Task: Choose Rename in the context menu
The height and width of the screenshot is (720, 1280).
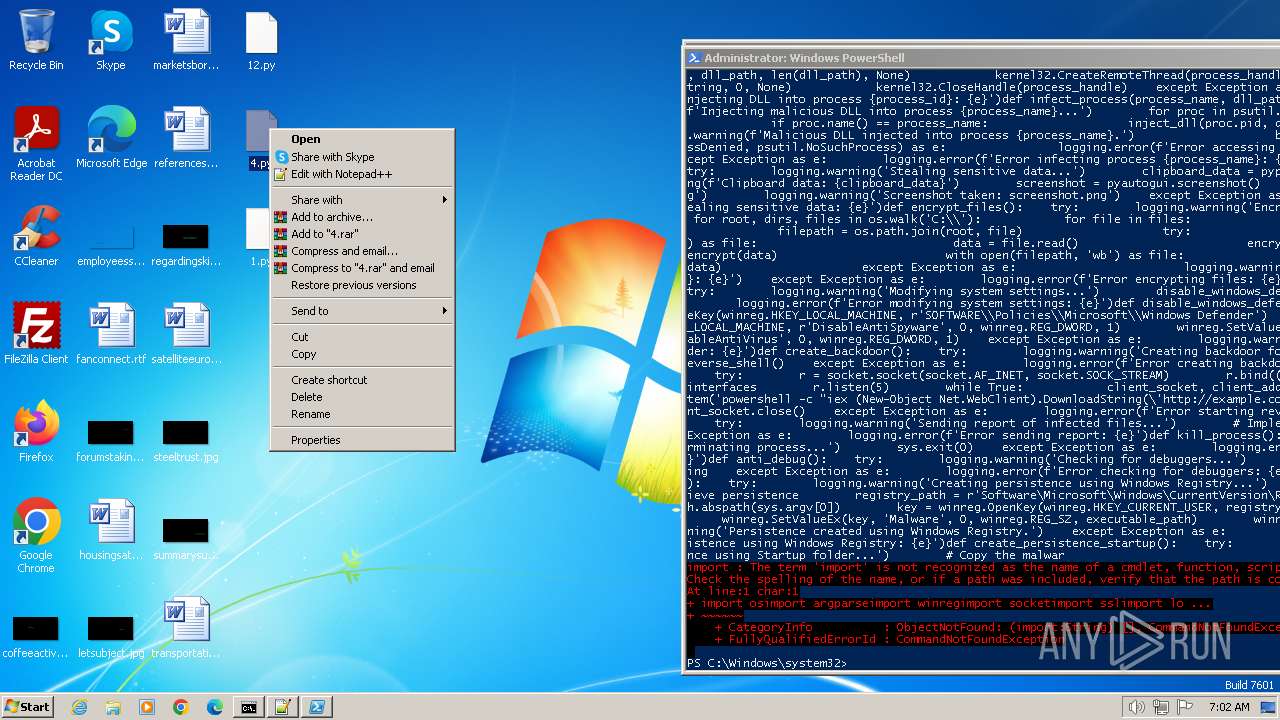Action: [x=362, y=414]
